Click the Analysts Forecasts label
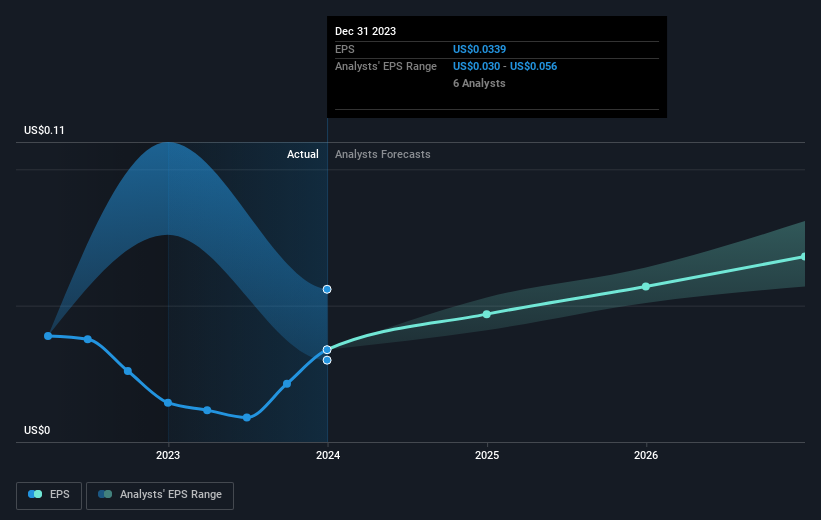The image size is (821, 520). pos(383,154)
